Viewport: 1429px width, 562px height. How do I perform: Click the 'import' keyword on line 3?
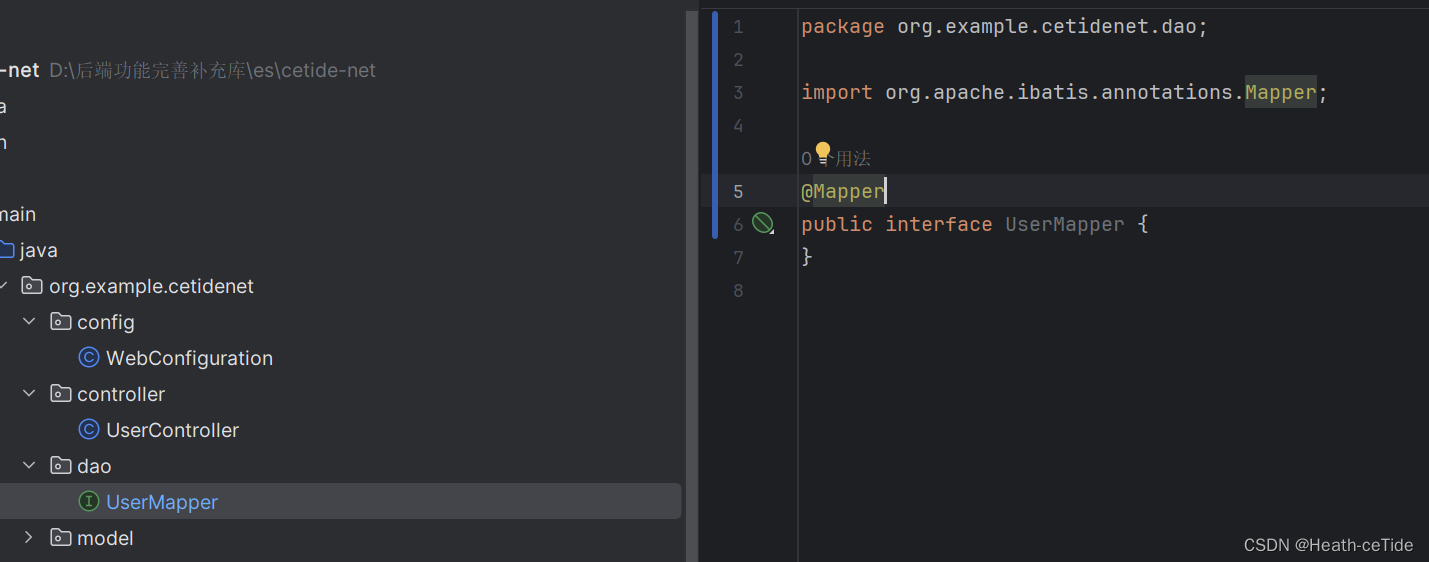(x=837, y=92)
